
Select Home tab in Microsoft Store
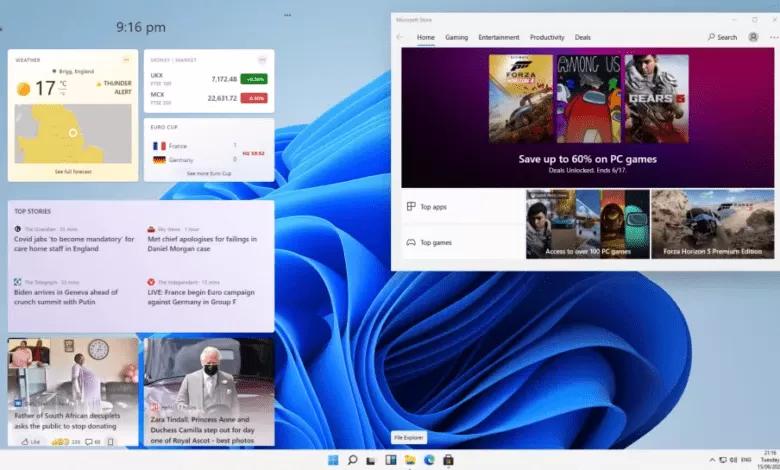[x=425, y=37]
